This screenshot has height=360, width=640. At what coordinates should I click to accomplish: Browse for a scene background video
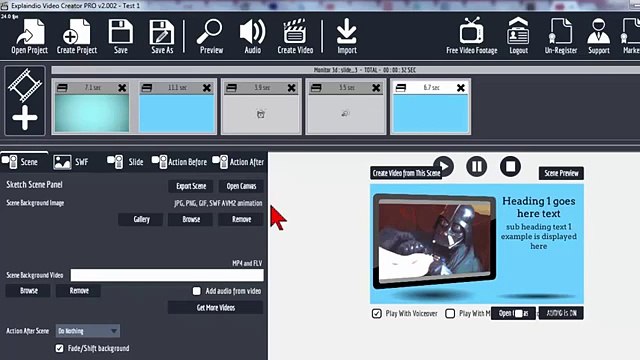pyautogui.click(x=29, y=291)
